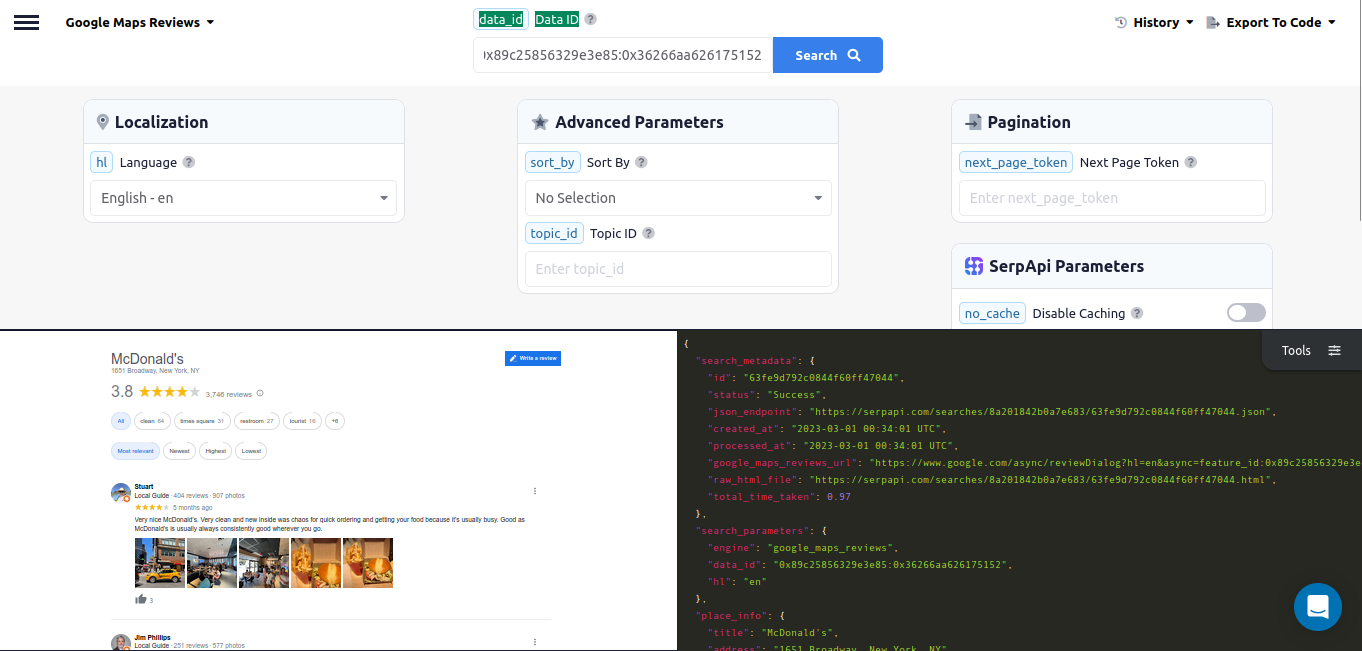
Task: Filter reviews by clean topic chip
Action: click(x=152, y=421)
